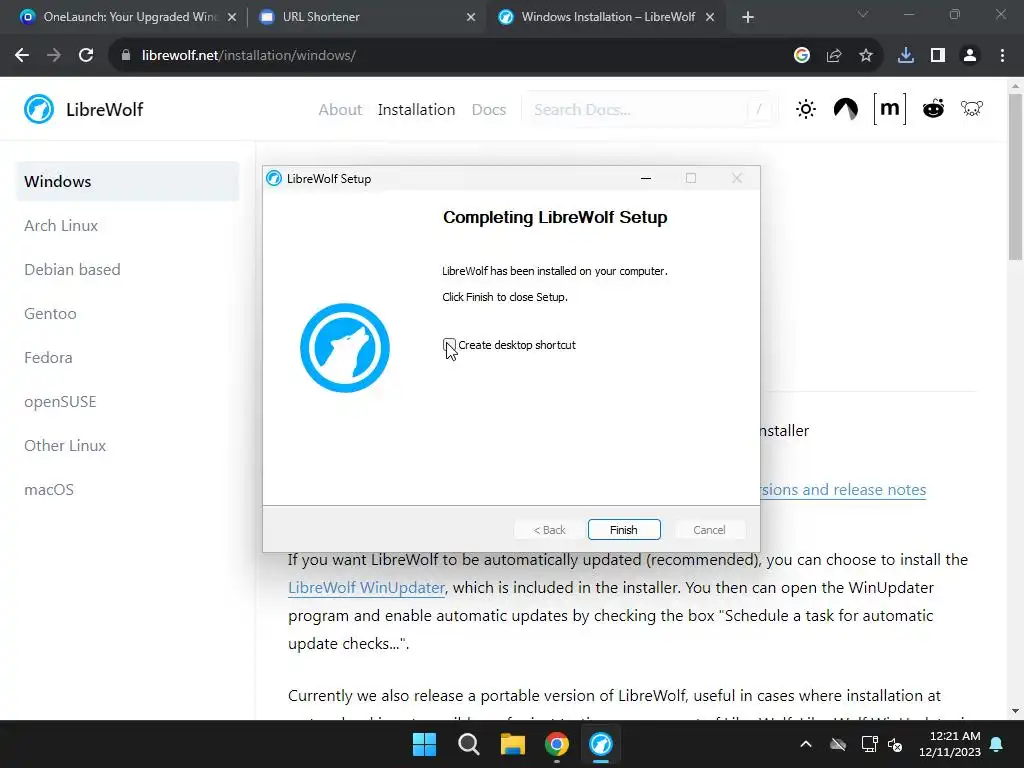Select Debian based in the sidebar
1024x768 pixels.
[72, 270]
